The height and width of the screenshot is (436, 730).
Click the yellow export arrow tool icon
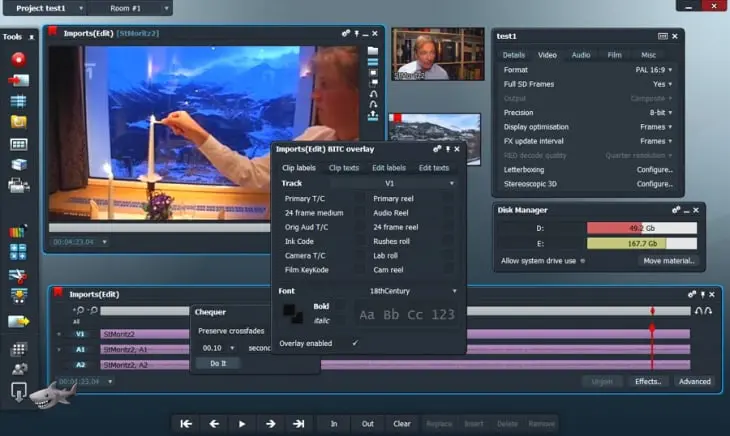pos(18,322)
